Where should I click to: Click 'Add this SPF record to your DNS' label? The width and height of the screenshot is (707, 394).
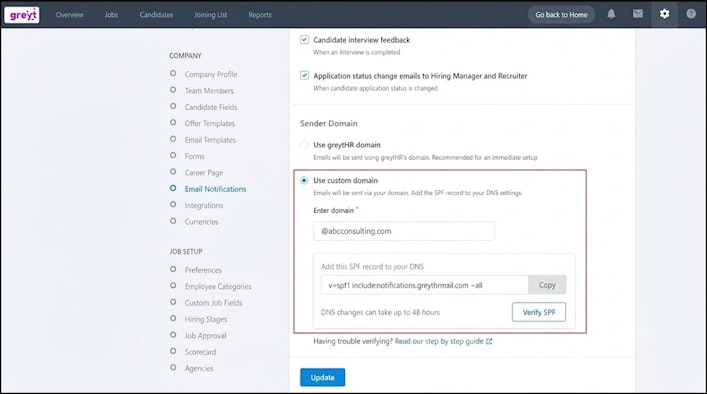coord(372,266)
